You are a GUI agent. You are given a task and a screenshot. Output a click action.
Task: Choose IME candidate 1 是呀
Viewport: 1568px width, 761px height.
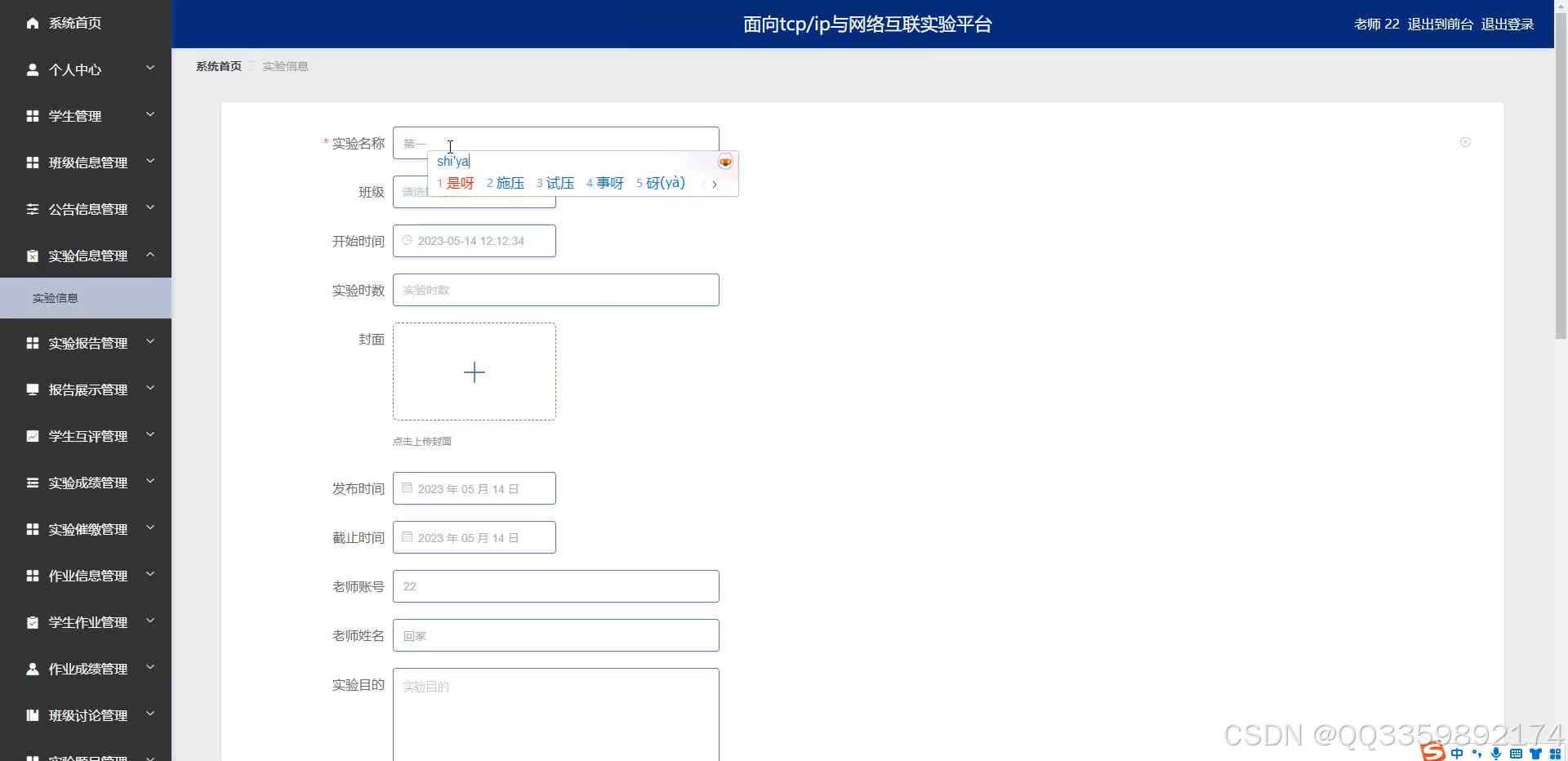click(x=456, y=183)
